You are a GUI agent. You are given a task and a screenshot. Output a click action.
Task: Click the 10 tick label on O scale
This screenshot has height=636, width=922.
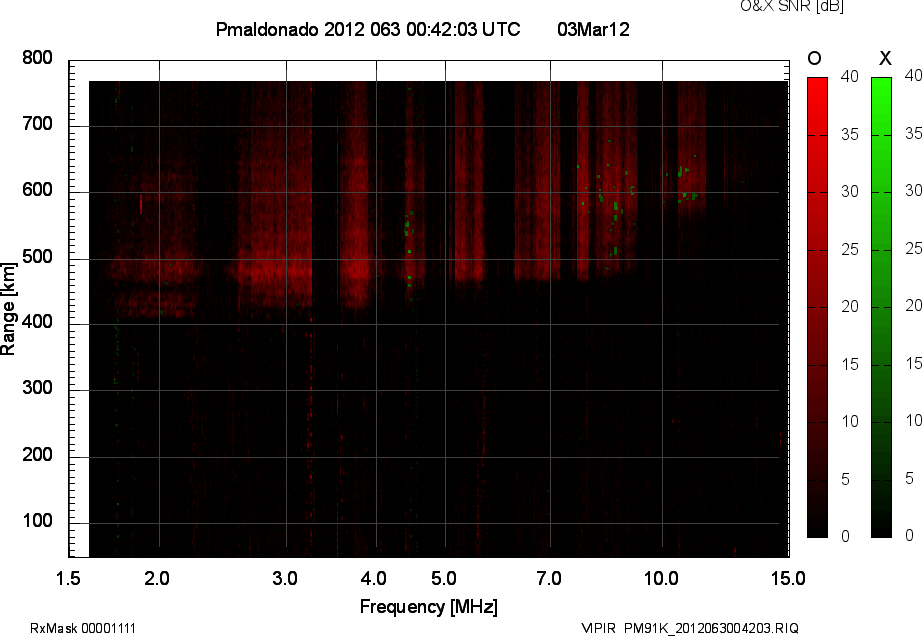850,421
